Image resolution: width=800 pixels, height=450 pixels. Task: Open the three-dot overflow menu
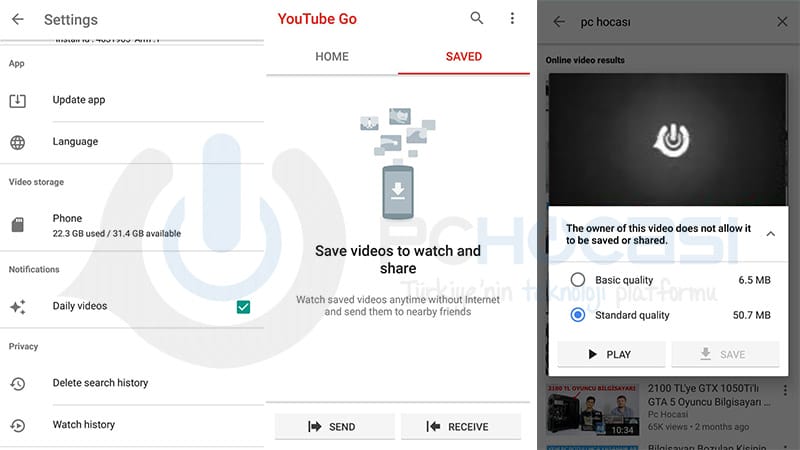pyautogui.click(x=512, y=18)
